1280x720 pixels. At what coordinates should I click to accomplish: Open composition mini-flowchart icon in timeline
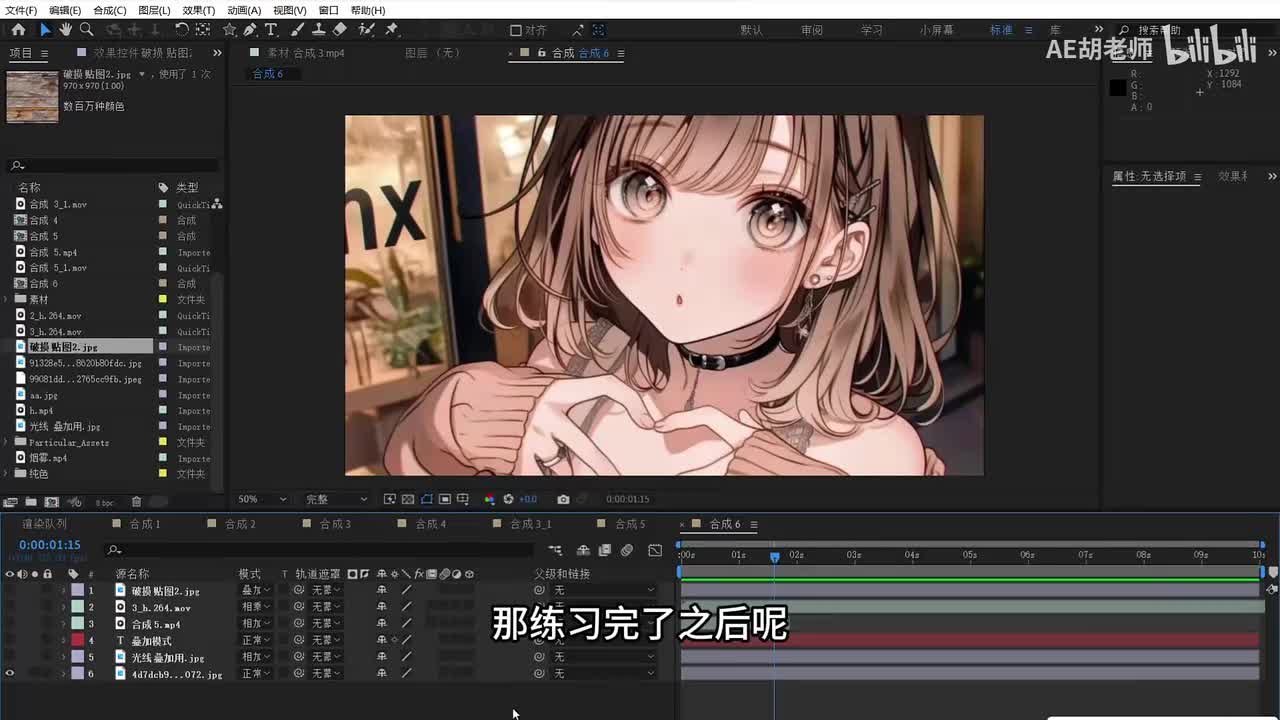[555, 550]
